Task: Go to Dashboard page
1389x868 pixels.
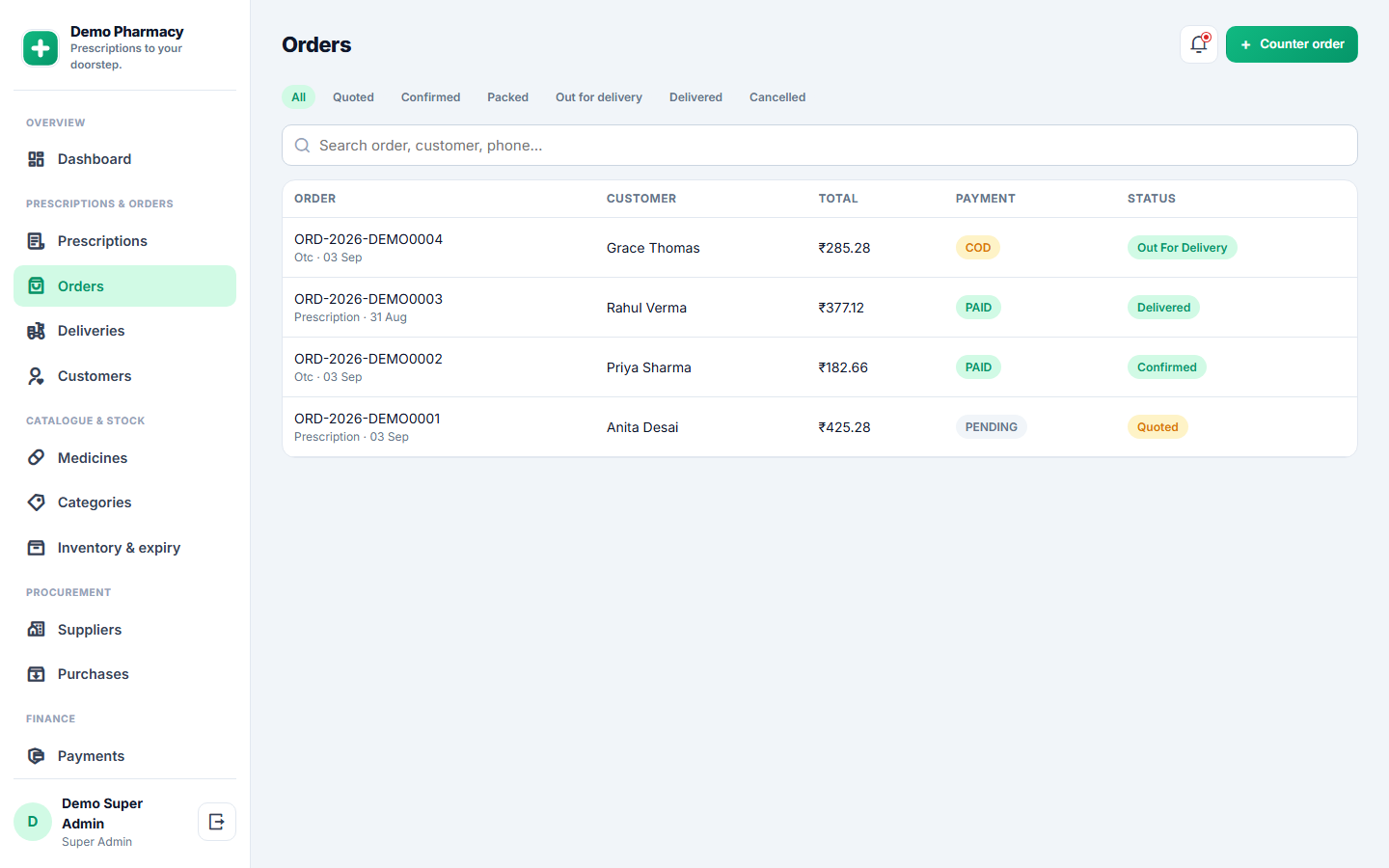Action: point(124,159)
